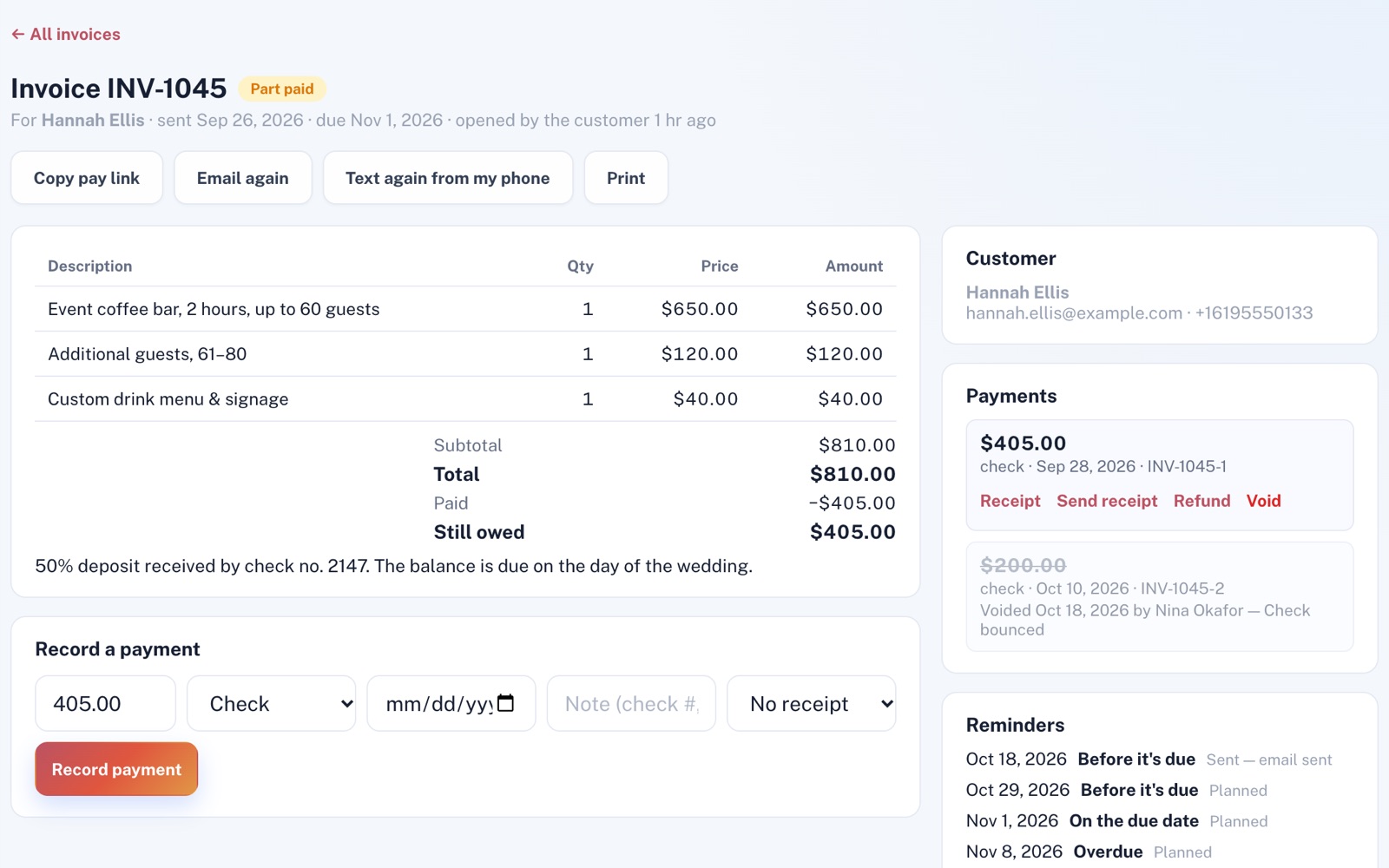Copy the pay link
1389x868 pixels.
[x=87, y=178]
